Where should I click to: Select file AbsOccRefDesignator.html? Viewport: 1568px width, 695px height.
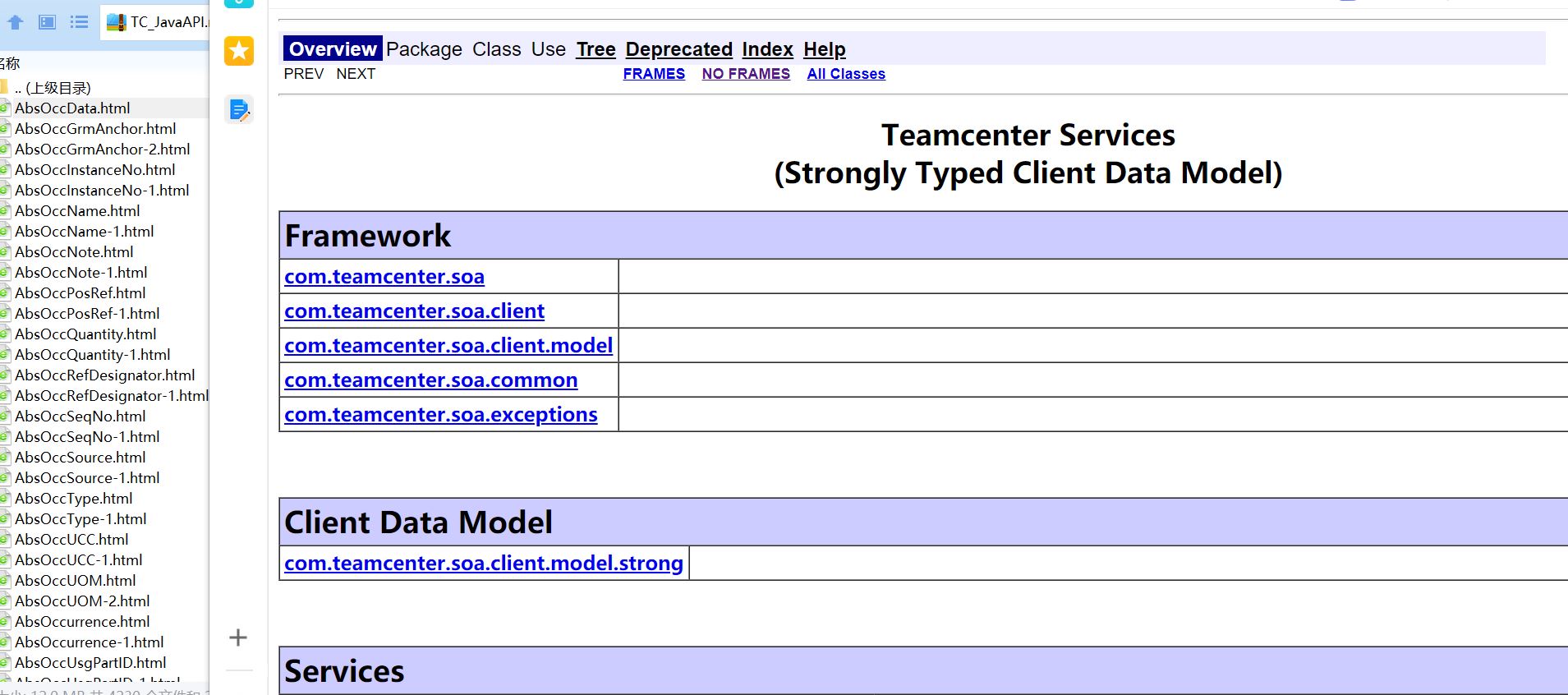pos(104,375)
